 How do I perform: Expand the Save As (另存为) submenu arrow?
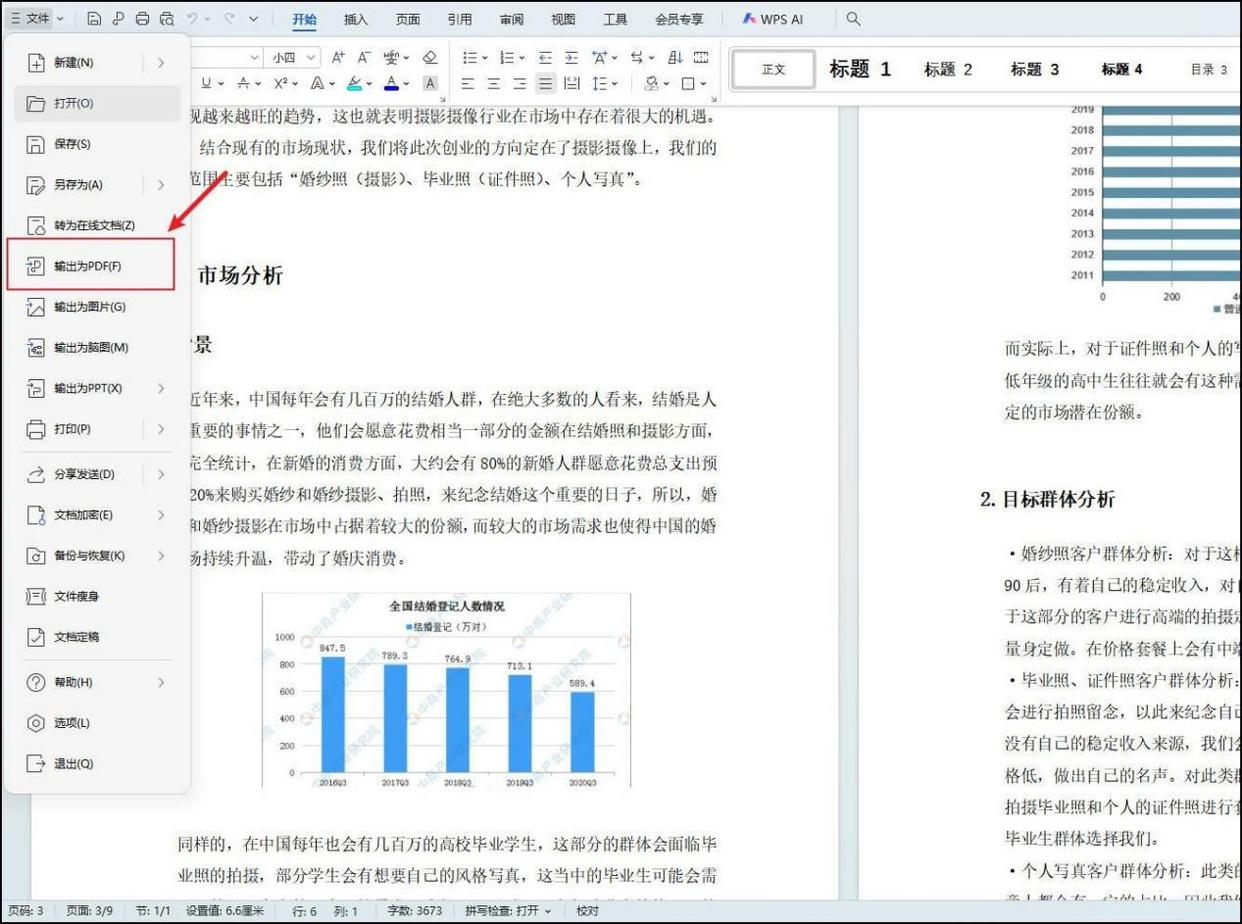click(161, 185)
